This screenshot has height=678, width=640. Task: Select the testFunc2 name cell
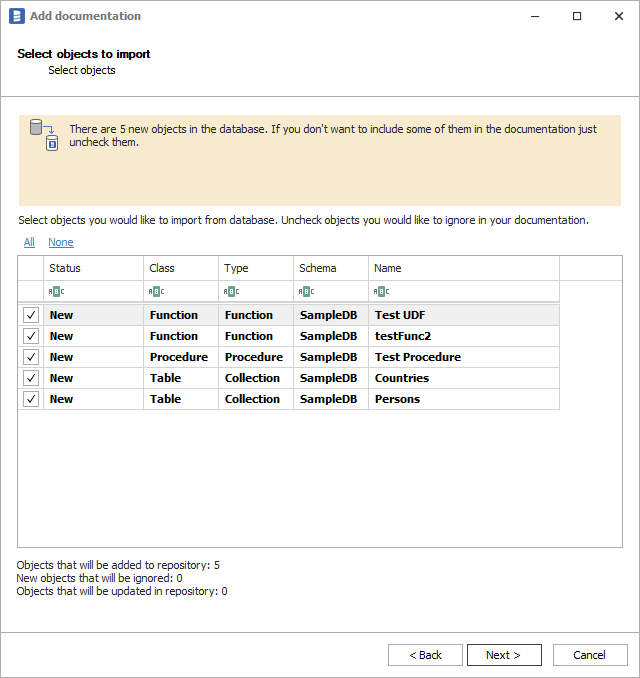pyautogui.click(x=464, y=336)
